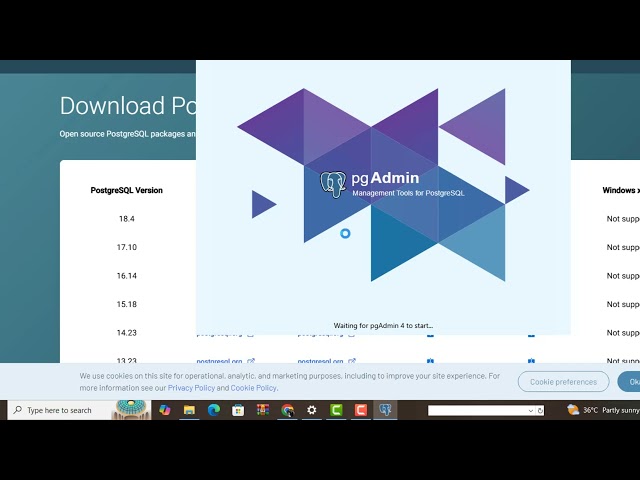Launch Google Chrome from the taskbar

[x=287, y=410]
